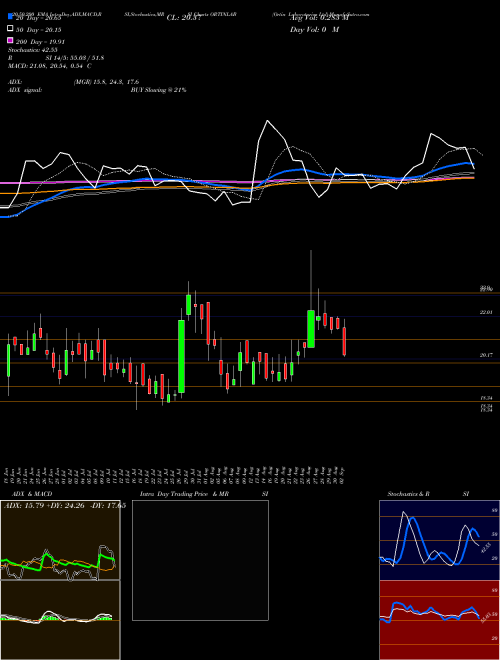Open the ADX indicator chart panel
This screenshot has width=500, height=660.
[60, 540]
